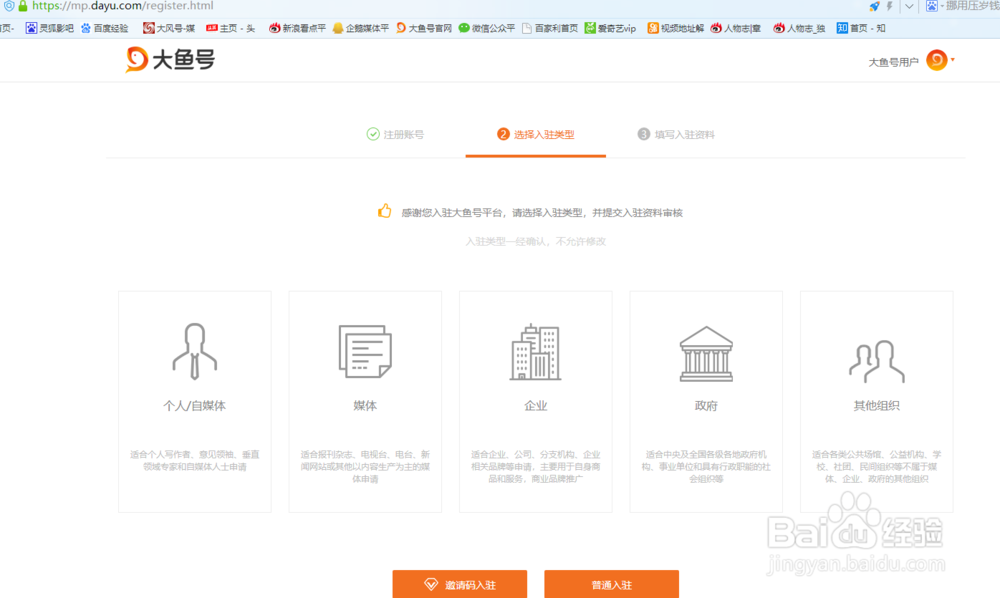Select the 企业 buildings icon
The width and height of the screenshot is (1000, 598).
pos(535,352)
